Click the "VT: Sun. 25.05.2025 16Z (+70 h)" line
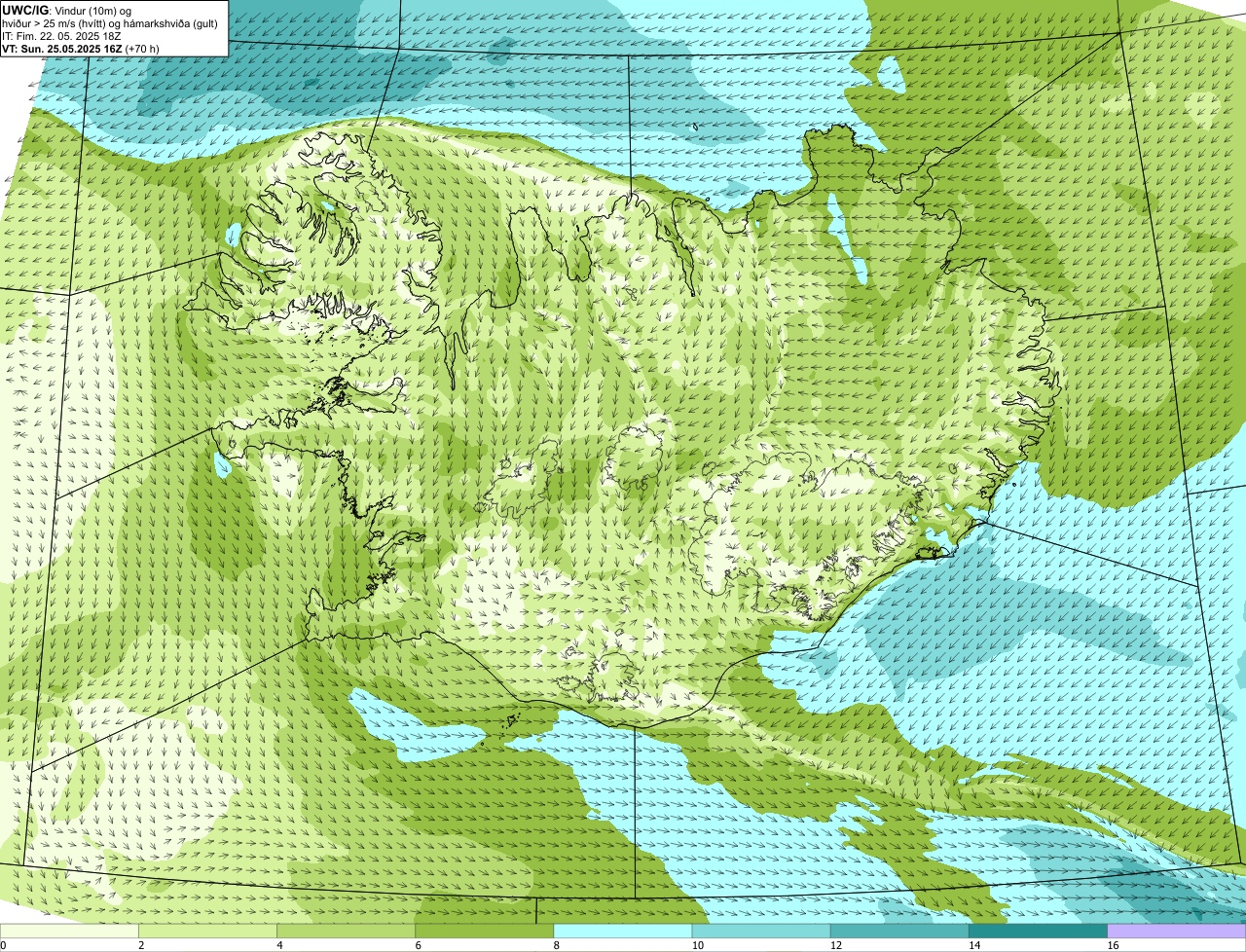The height and width of the screenshot is (952, 1246). [x=81, y=48]
